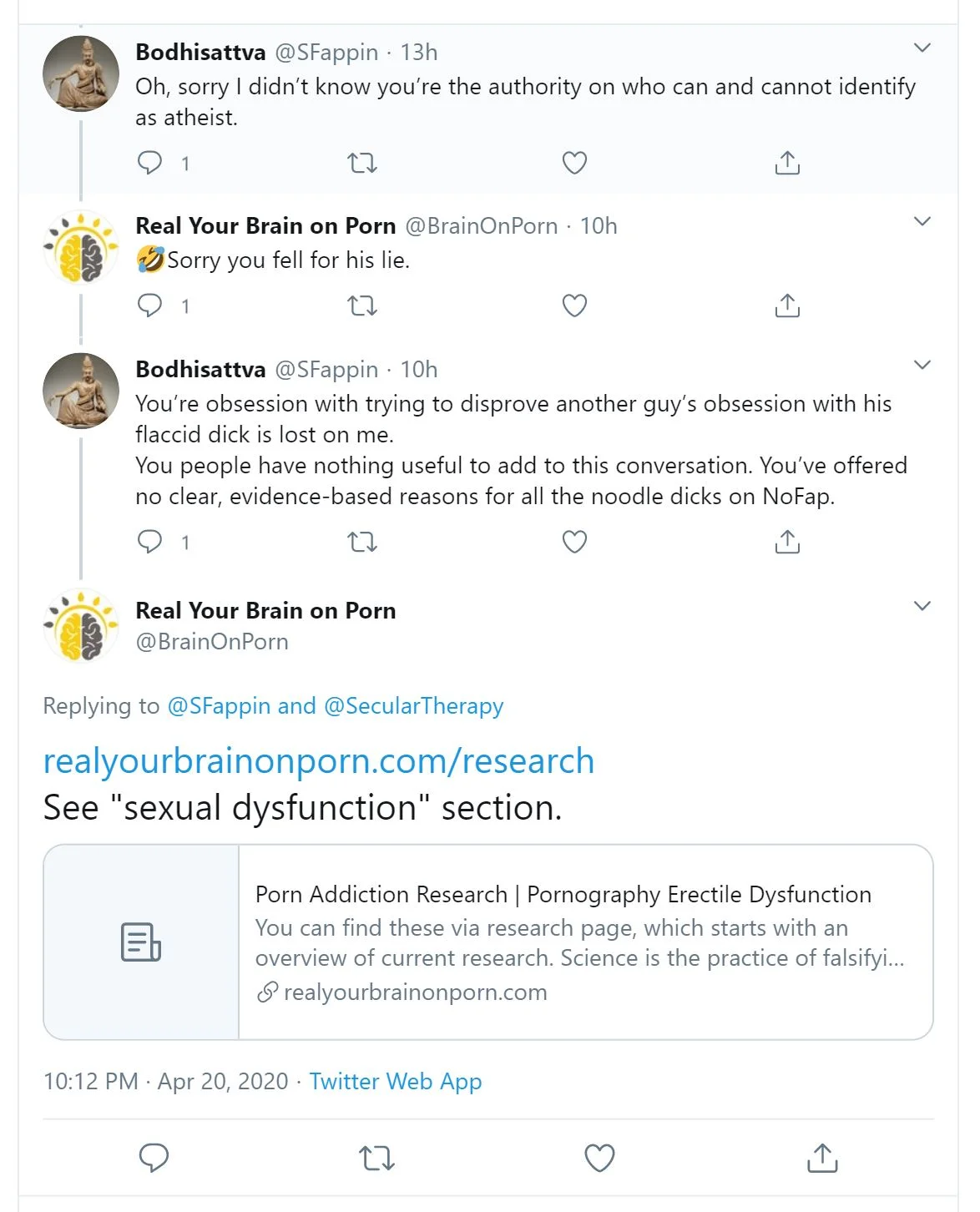This screenshot has height=1212, width=980.
Task: Retweet Bodhisattva's 13h atheist tweet
Action: 361,162
